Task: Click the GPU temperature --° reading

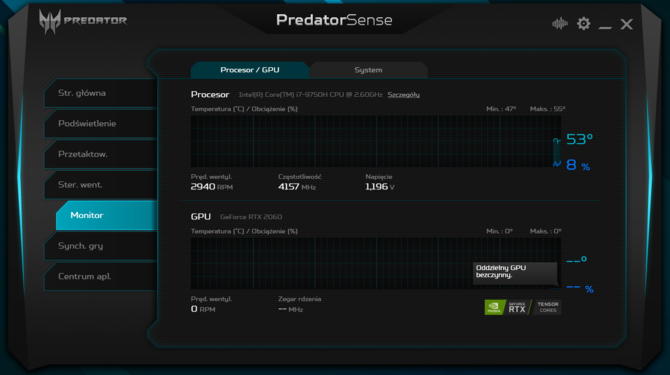Action: pyautogui.click(x=576, y=260)
